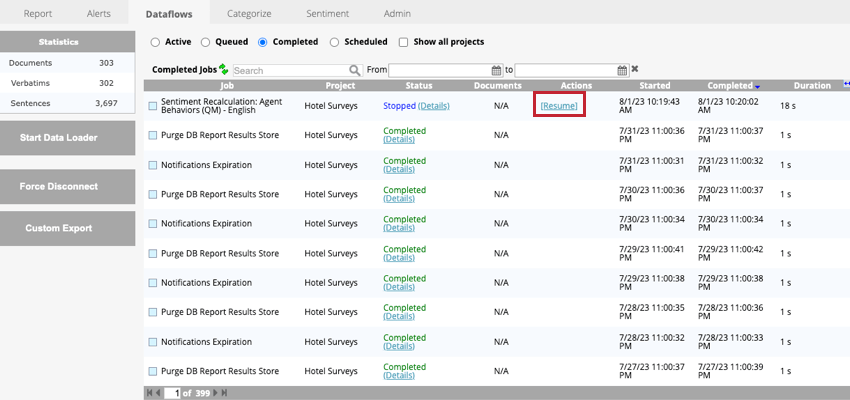850x400 pixels.
Task: Click the Resume link for stopped job
Action: (x=558, y=105)
